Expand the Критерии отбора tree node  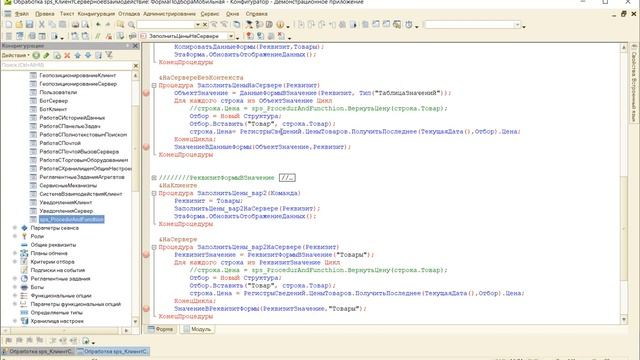point(15,262)
